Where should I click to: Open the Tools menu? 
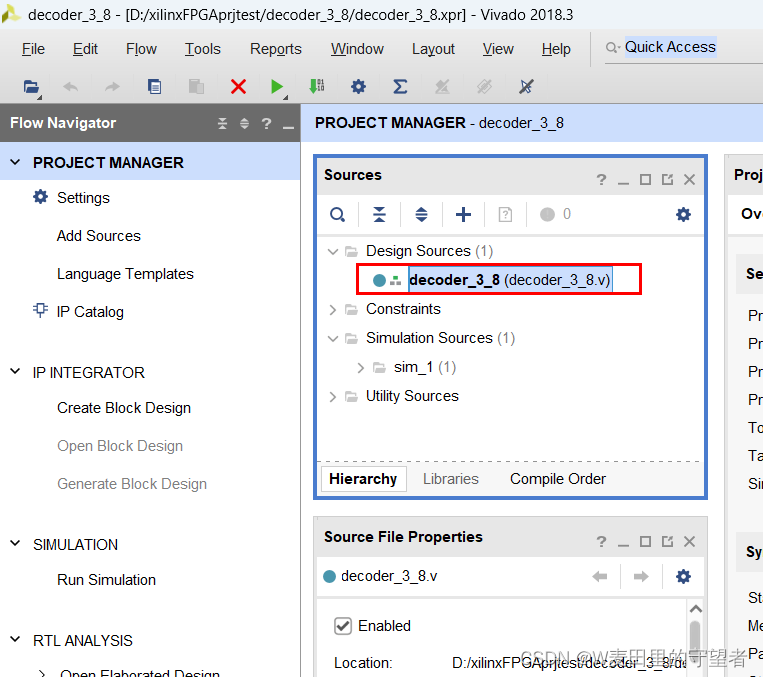pos(202,49)
